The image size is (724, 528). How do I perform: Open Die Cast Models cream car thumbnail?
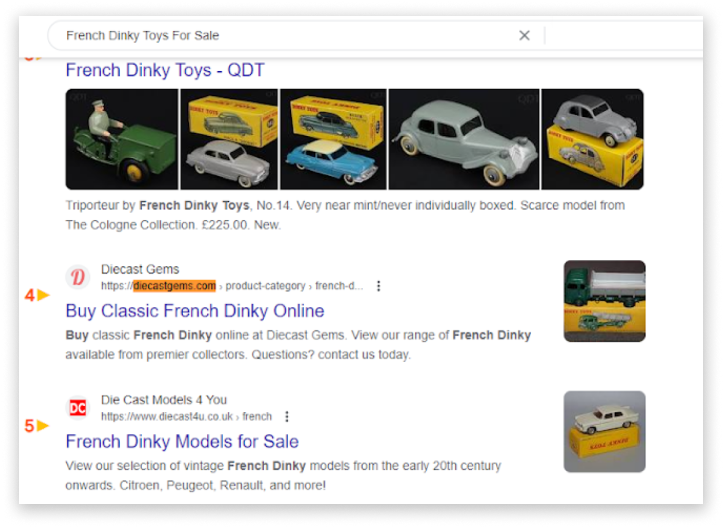(604, 432)
